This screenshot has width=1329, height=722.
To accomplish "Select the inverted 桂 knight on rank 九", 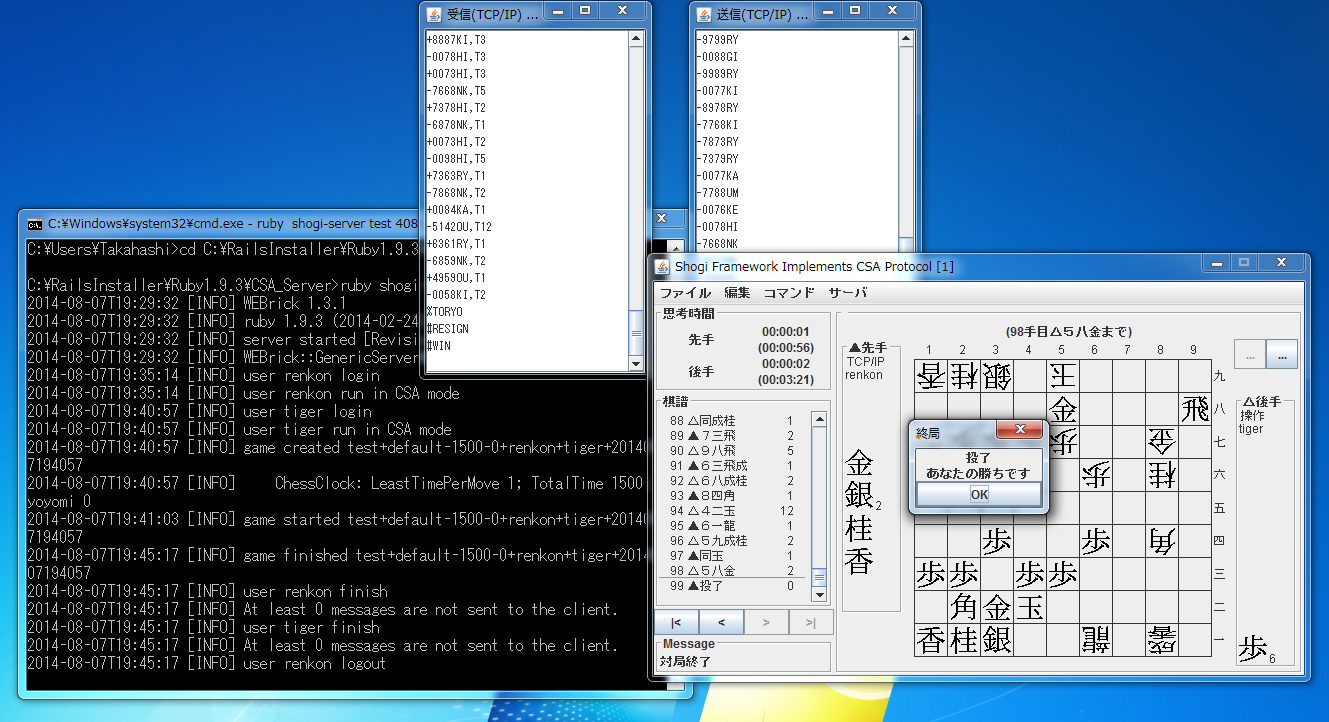I will click(x=964, y=376).
